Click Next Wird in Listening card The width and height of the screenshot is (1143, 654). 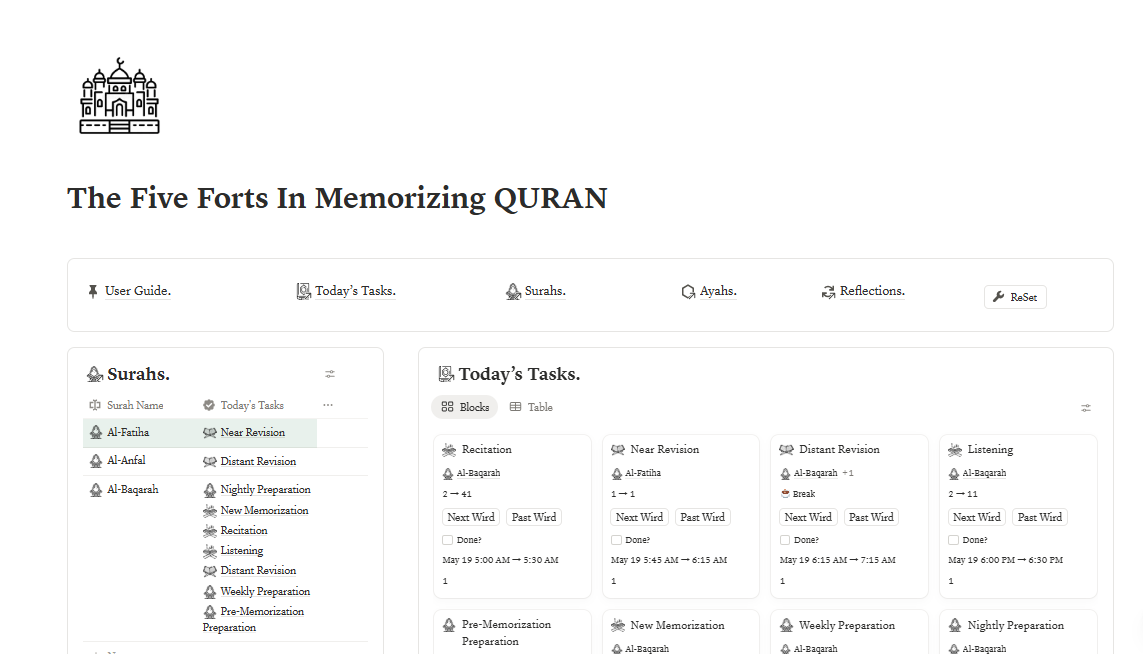pos(977,517)
